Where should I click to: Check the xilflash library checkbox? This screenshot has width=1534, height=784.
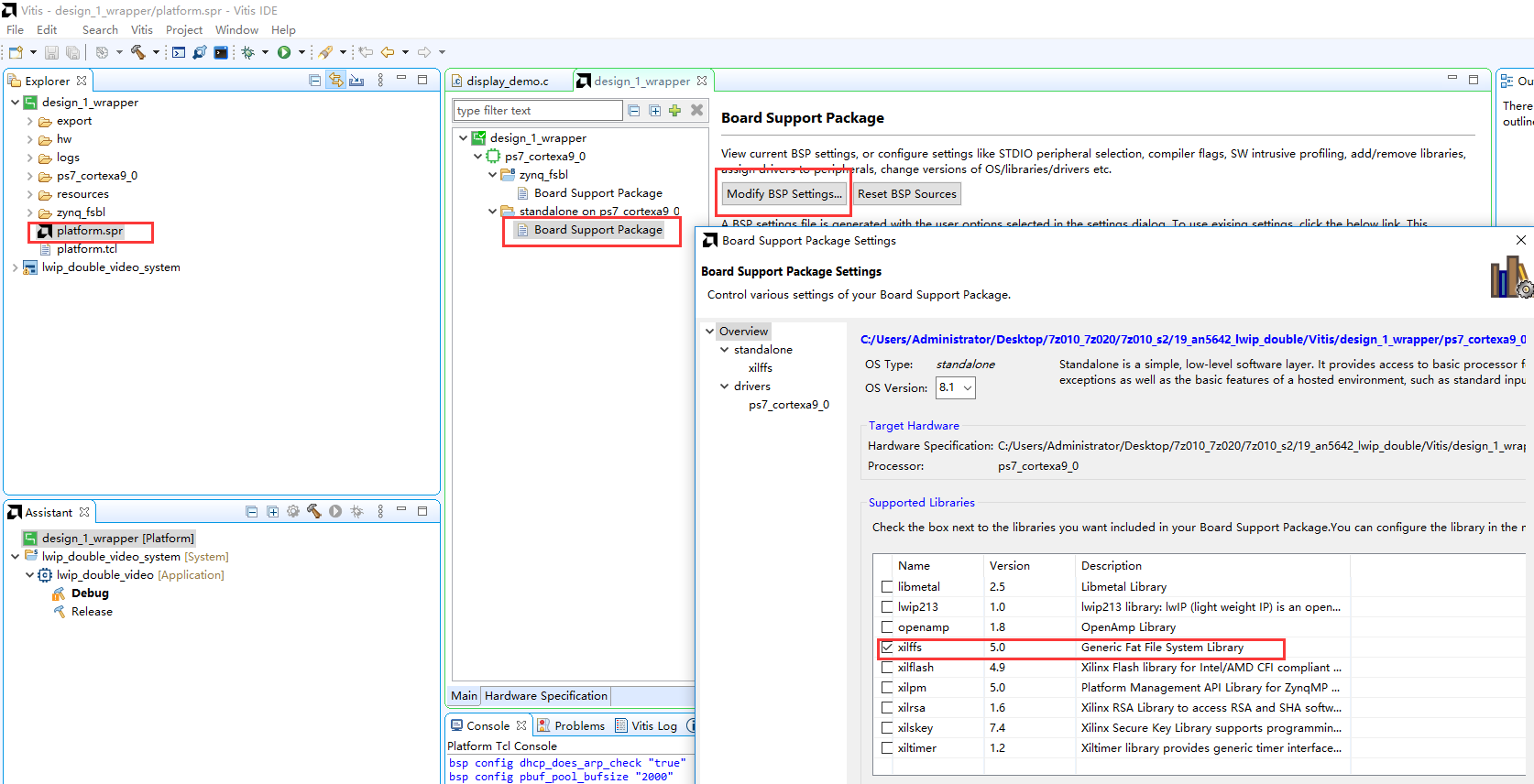pyautogui.click(x=887, y=668)
